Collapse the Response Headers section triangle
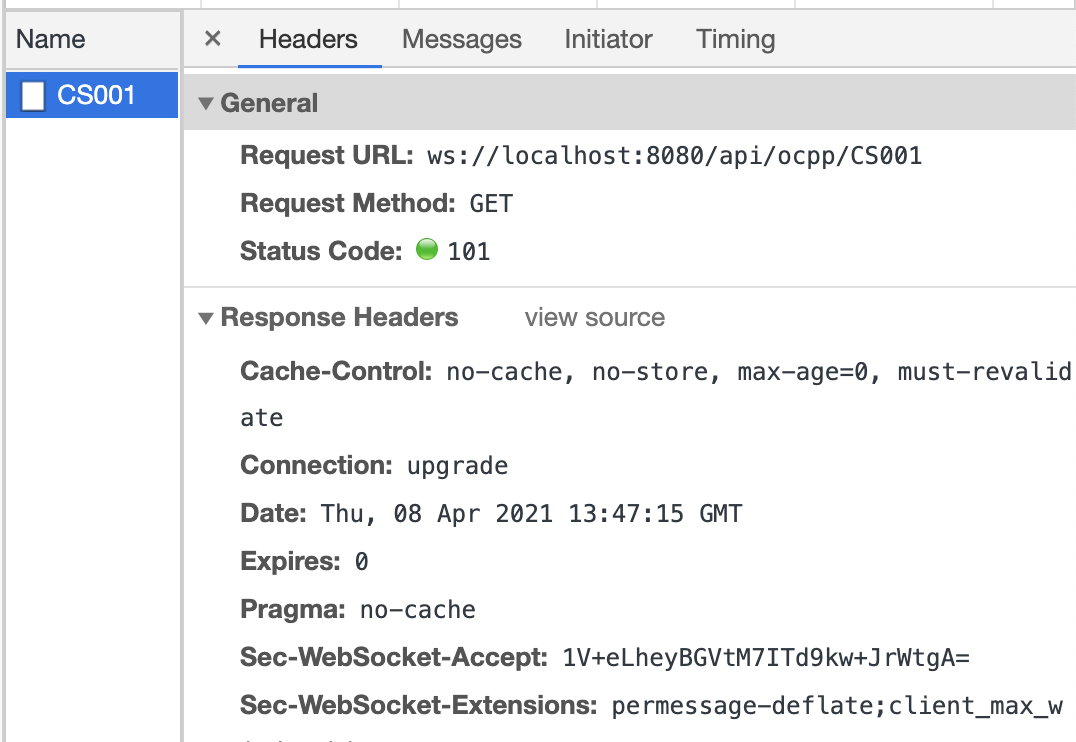The image size is (1076, 742). [x=206, y=318]
